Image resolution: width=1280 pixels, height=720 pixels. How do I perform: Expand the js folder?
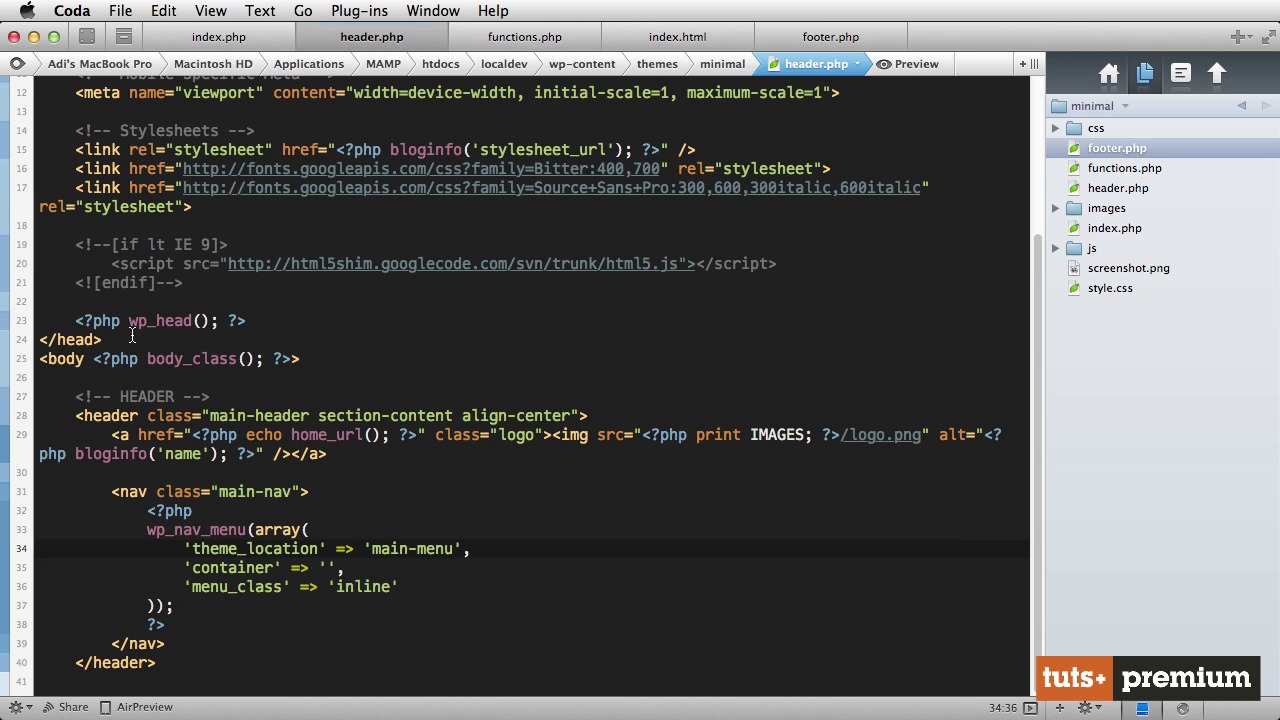click(x=1055, y=248)
